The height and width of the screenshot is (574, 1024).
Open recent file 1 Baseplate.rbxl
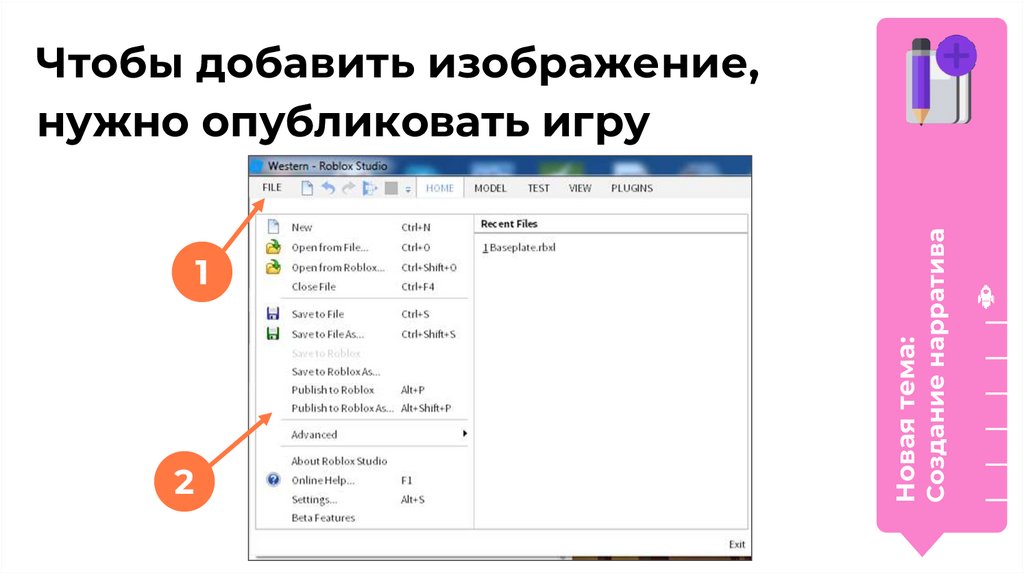519,247
